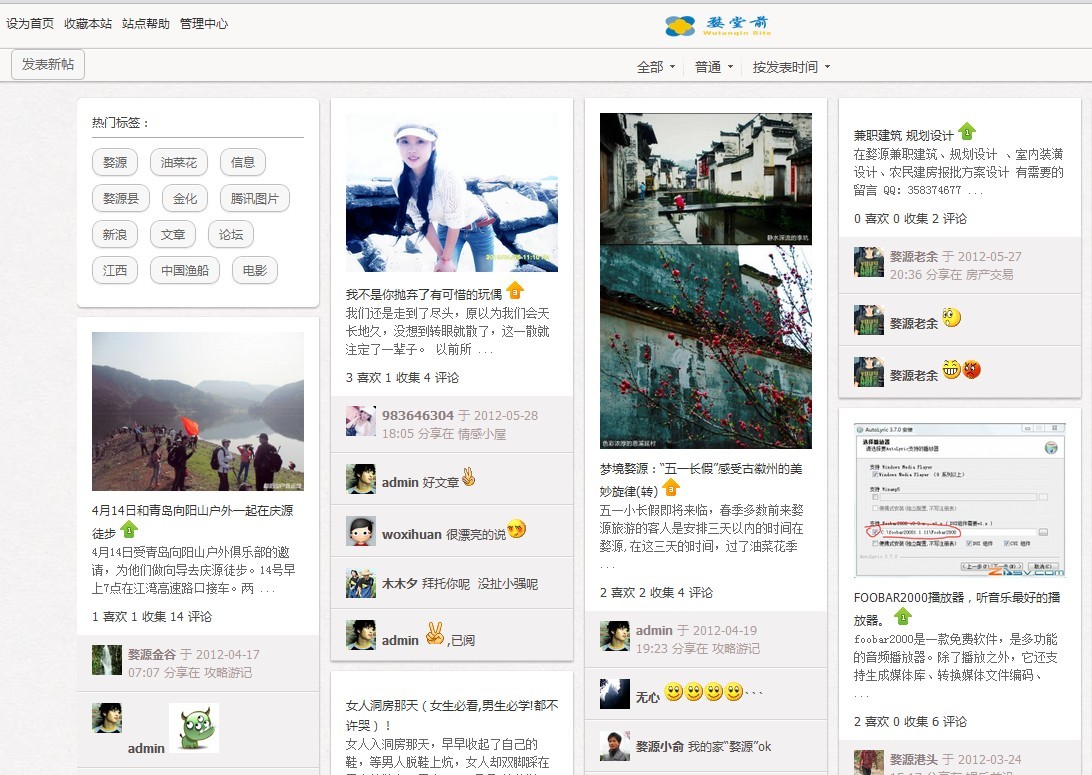The height and width of the screenshot is (775, 1092).
Task: Click thinking emoticon in 婺源老余 comment
Action: point(951,318)
